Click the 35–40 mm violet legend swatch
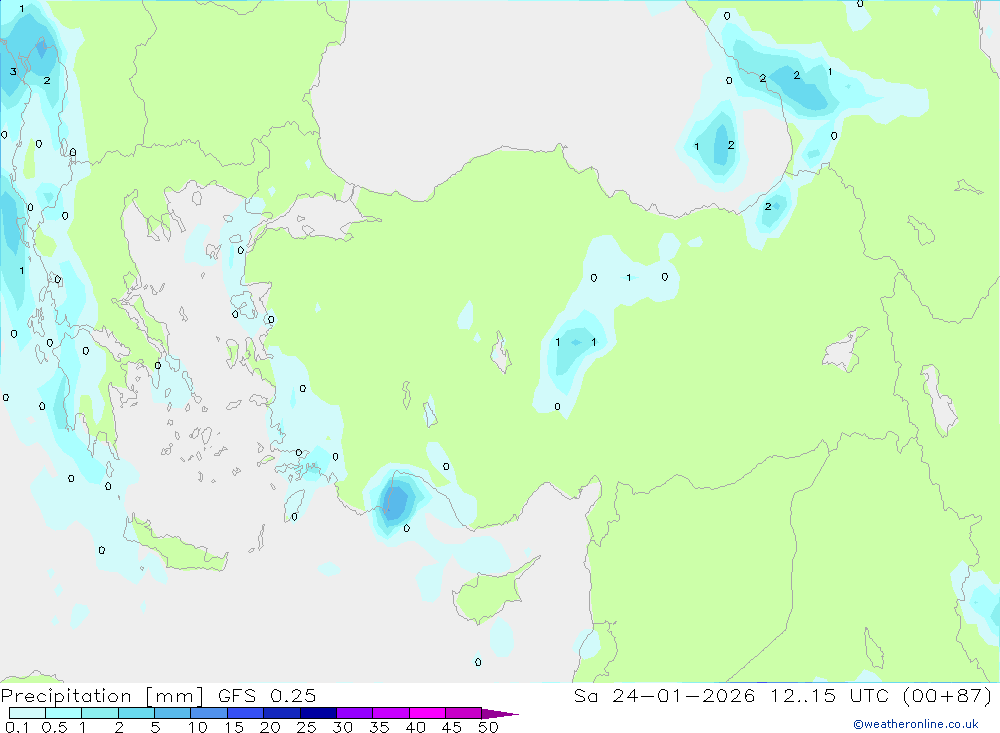Screen dimensions: 1000x733 [390, 713]
